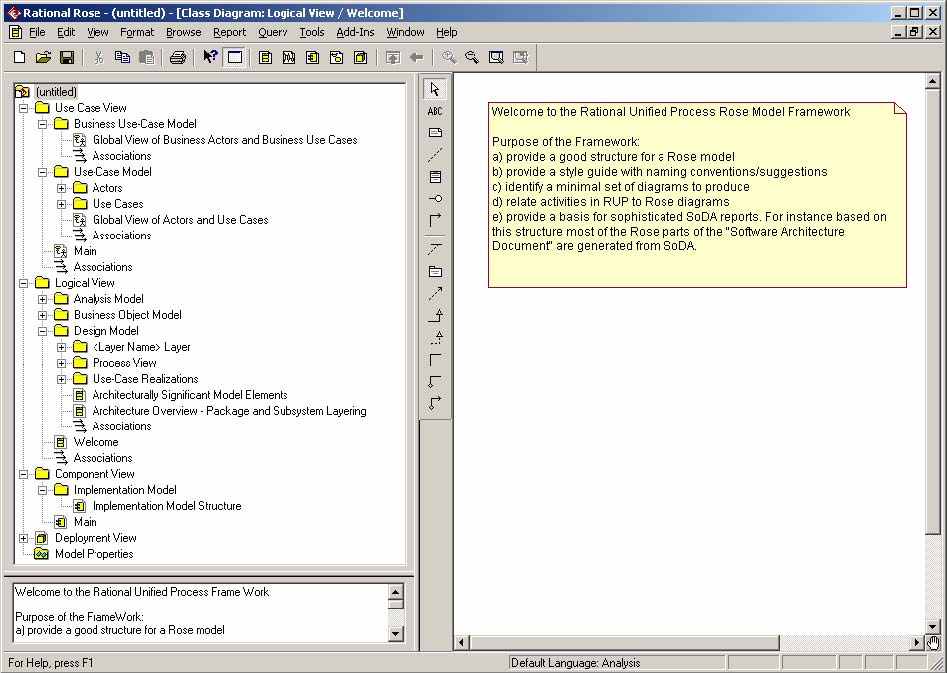Select the ABC Text Box tool
This screenshot has height=673, width=947.
pos(434,111)
